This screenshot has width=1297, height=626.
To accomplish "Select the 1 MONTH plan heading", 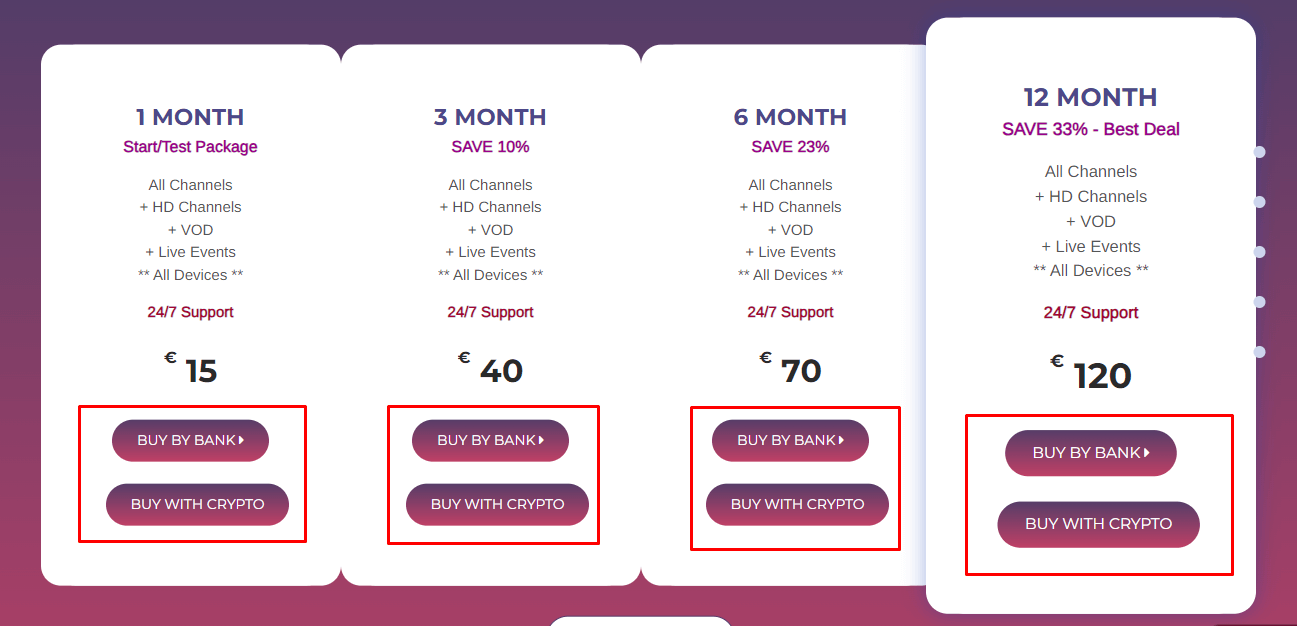I will (190, 117).
